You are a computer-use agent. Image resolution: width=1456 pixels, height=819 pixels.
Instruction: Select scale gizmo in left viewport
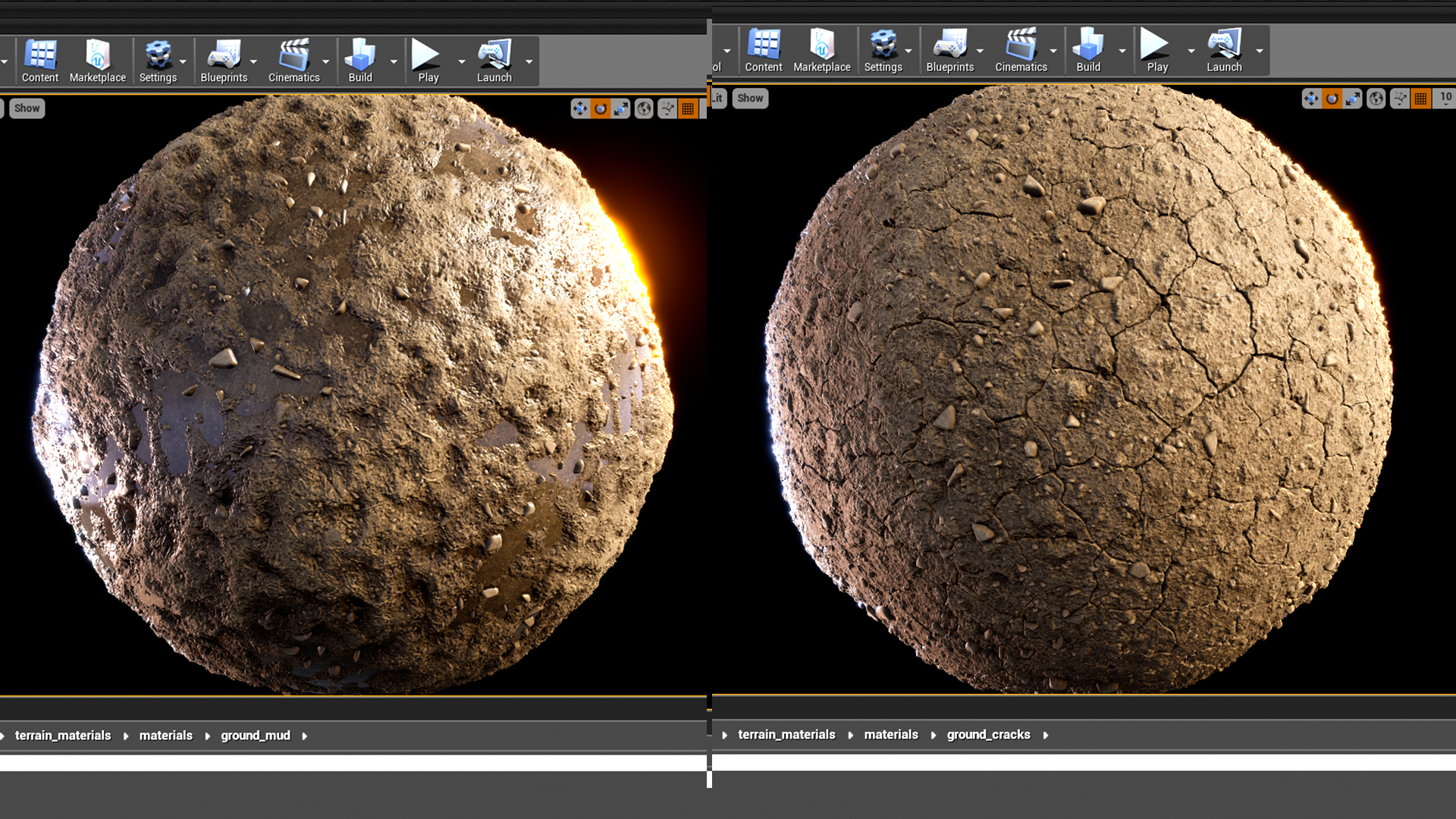click(621, 108)
